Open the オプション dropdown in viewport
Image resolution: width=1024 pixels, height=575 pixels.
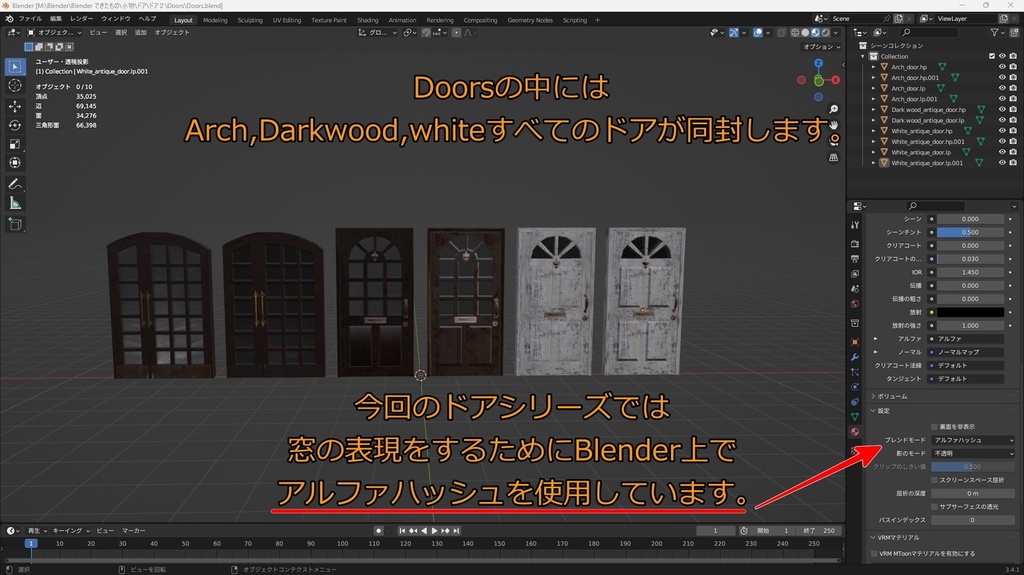pos(822,47)
